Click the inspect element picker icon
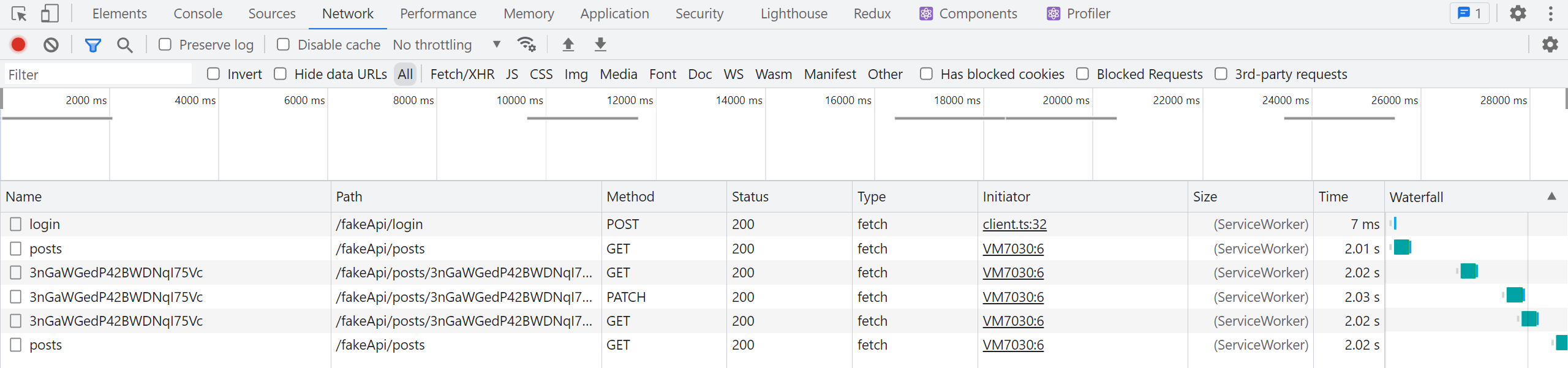This screenshot has height=368, width=1568. [19, 13]
